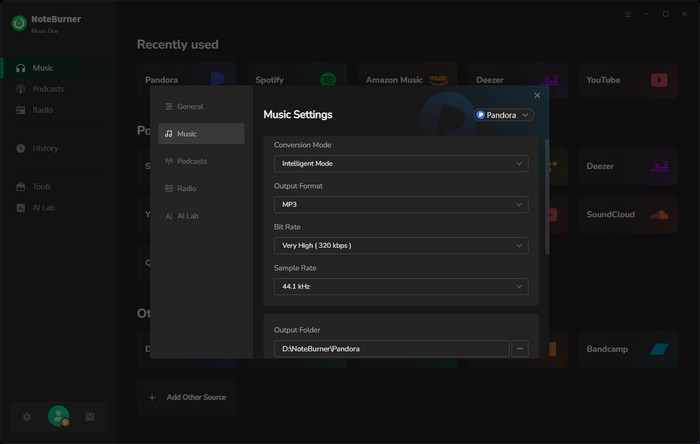Open the AI Lab settings tab
The width and height of the screenshot is (700, 444).
click(x=201, y=216)
